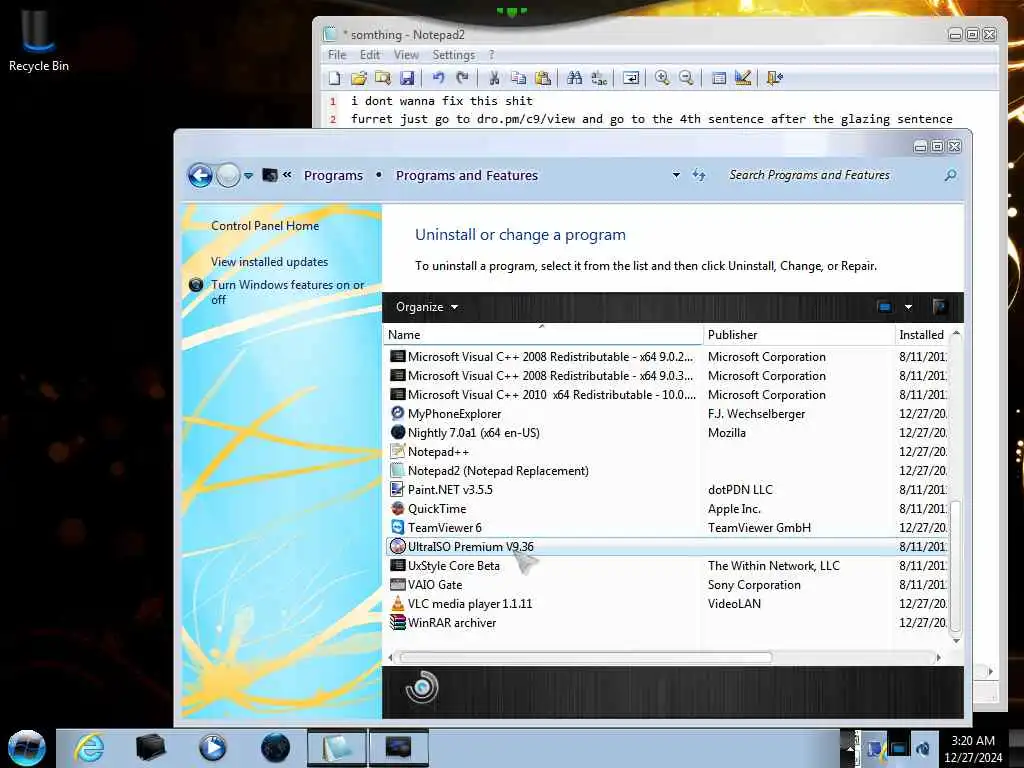Click the Redo arrow in Notepad2 toolbar
Viewport: 1024px width, 768px height.
(462, 78)
